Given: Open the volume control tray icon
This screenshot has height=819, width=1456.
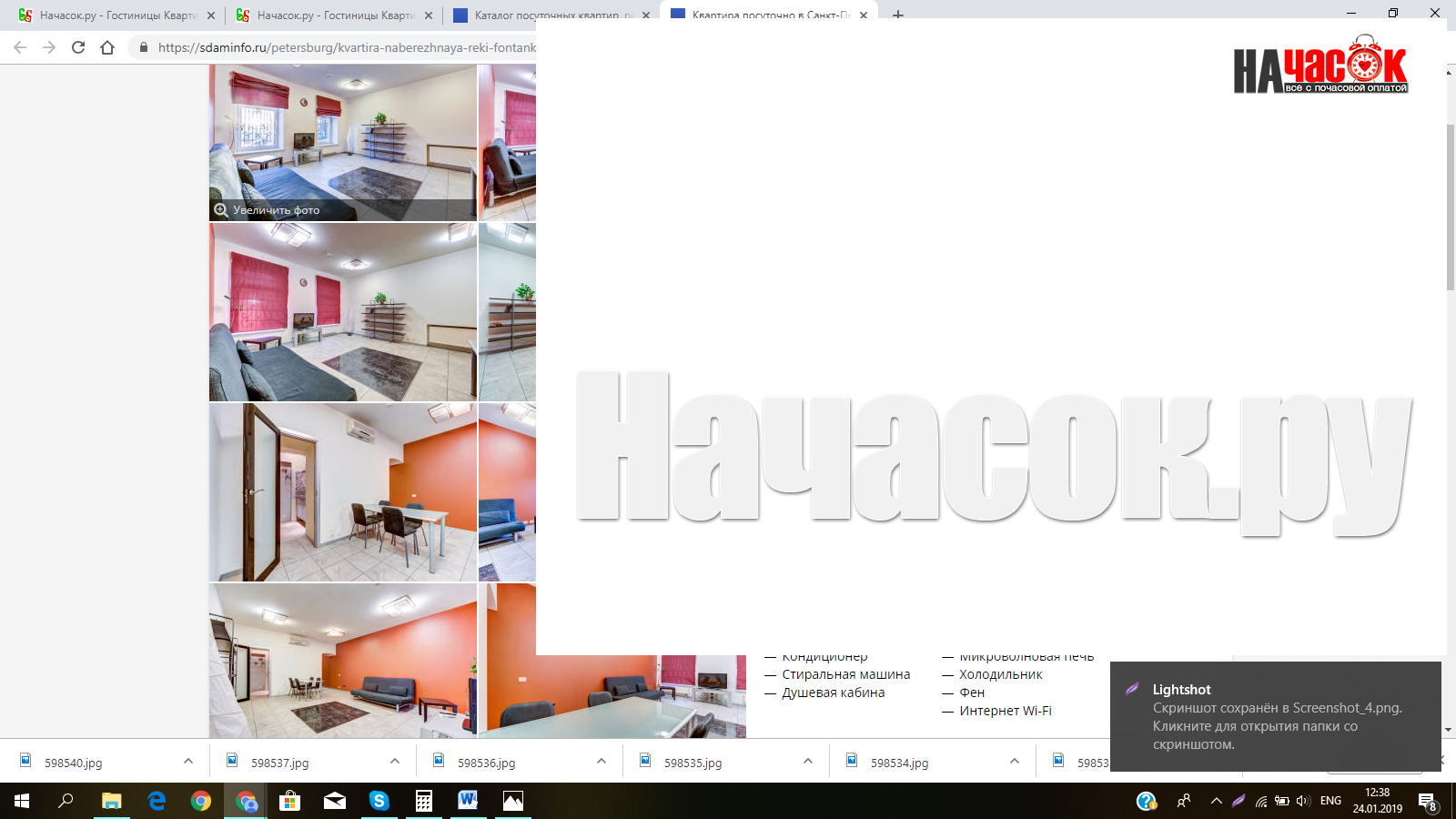Looking at the screenshot, I should (x=1303, y=801).
